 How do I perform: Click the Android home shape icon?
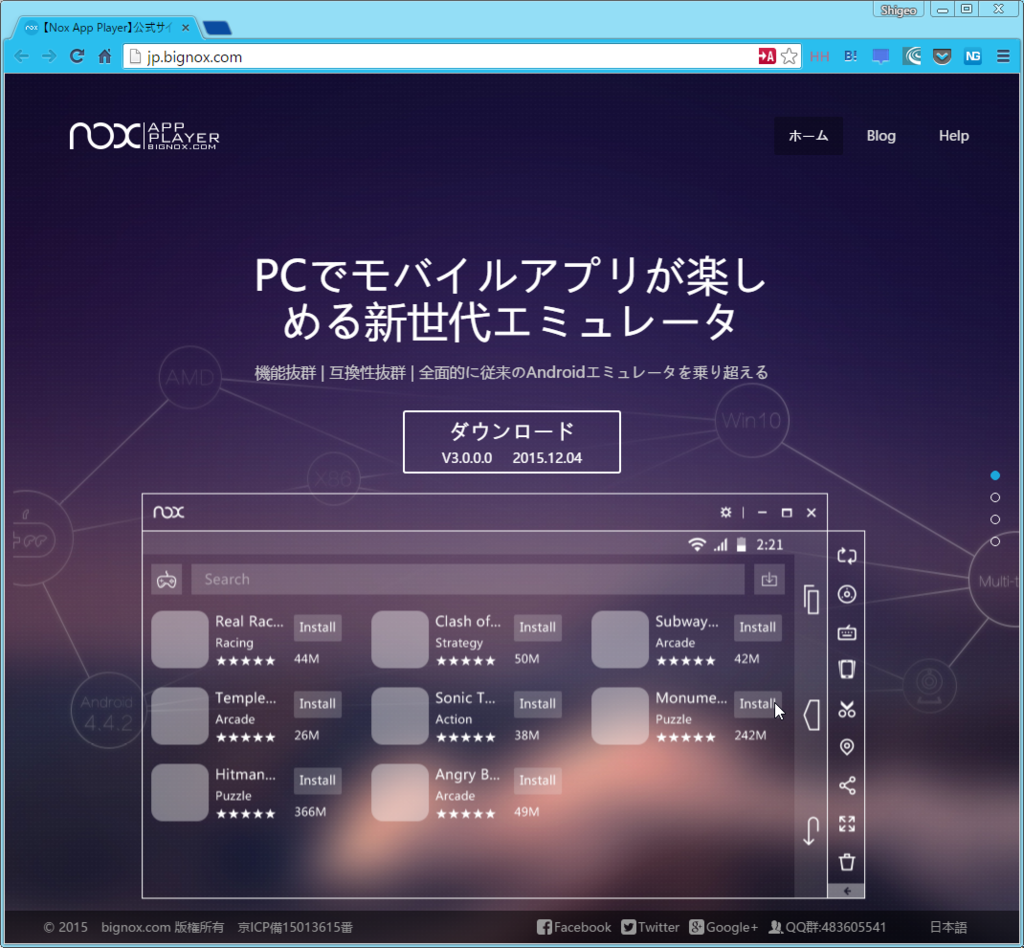tap(812, 716)
